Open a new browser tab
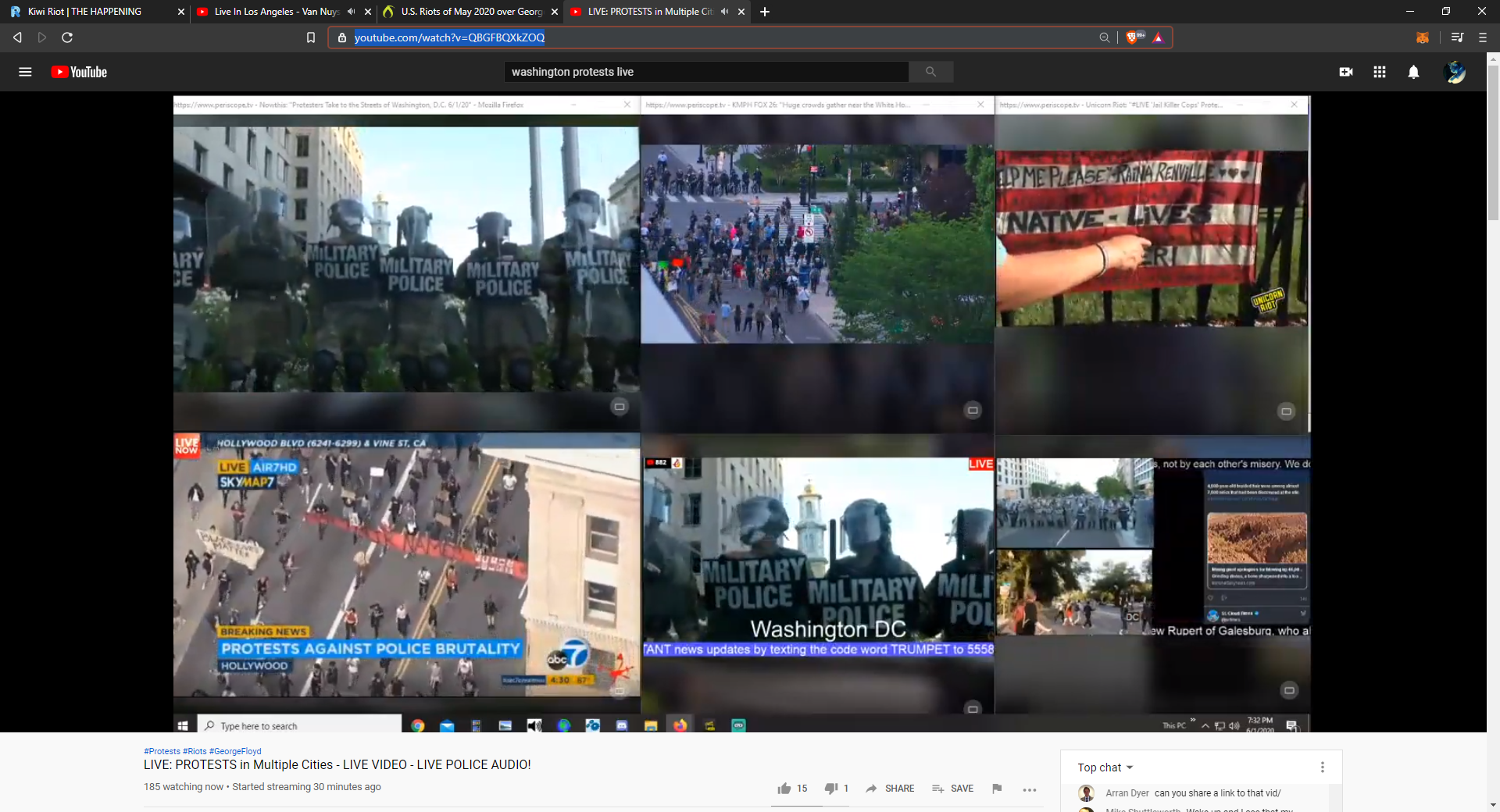1500x812 pixels. pyautogui.click(x=765, y=12)
